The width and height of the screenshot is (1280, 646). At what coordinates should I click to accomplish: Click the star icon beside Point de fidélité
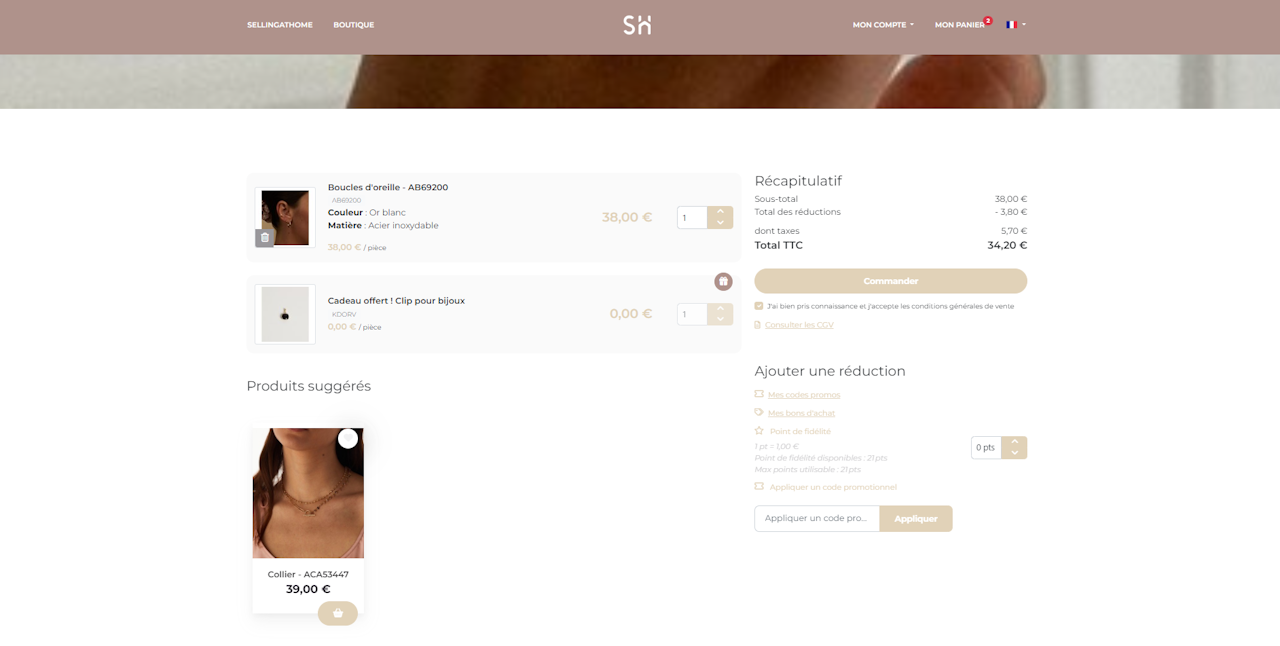tap(759, 431)
